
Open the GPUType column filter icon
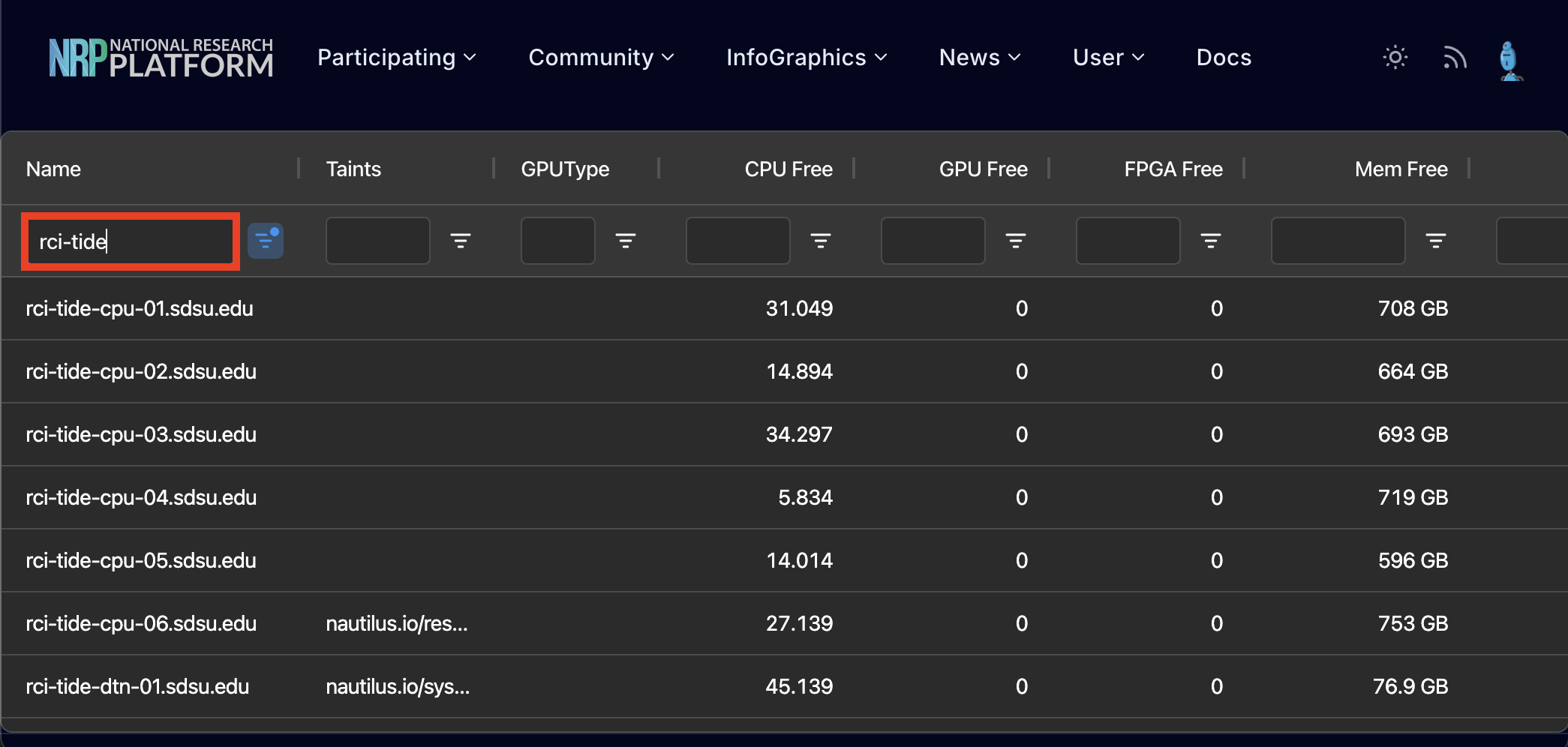[626, 241]
